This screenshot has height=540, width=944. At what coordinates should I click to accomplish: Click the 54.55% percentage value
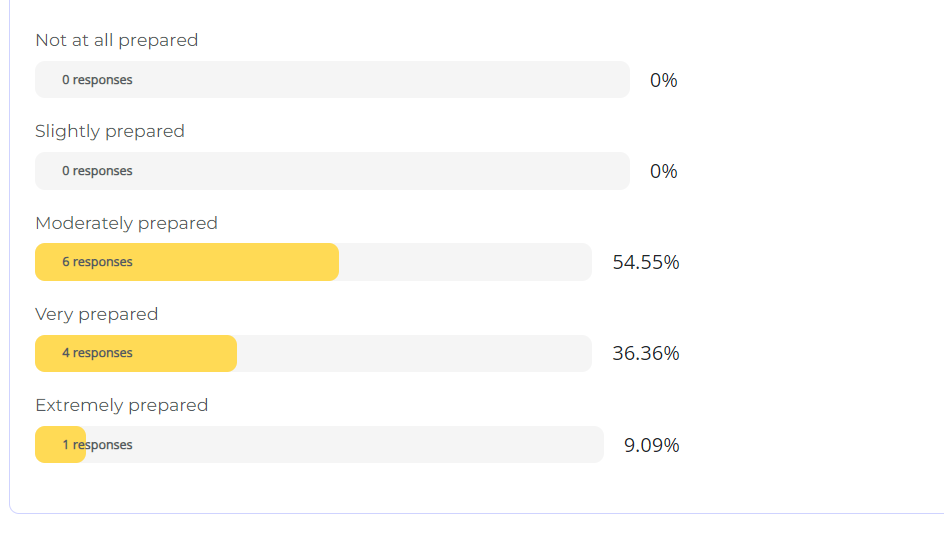click(x=646, y=262)
